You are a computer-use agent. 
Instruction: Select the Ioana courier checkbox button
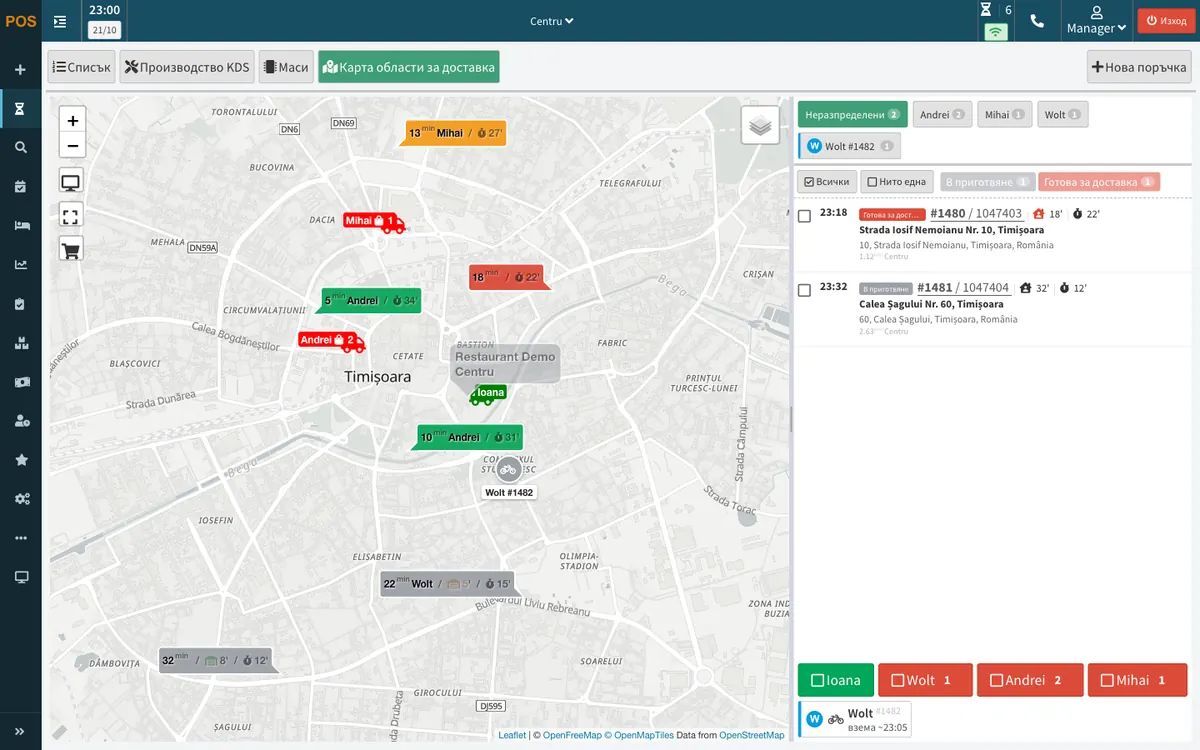pos(836,680)
